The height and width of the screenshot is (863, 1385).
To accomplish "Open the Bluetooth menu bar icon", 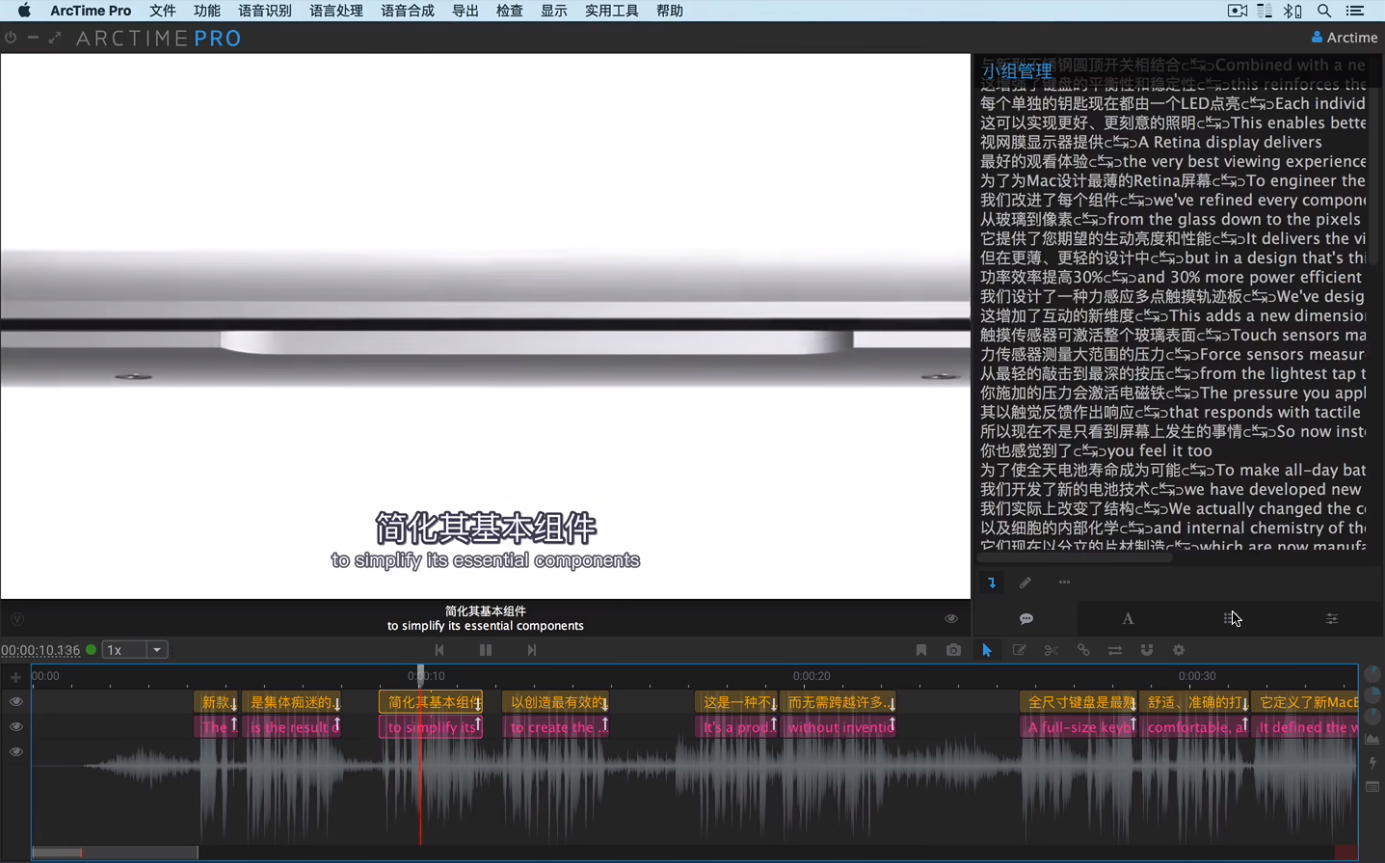I will click(1293, 11).
